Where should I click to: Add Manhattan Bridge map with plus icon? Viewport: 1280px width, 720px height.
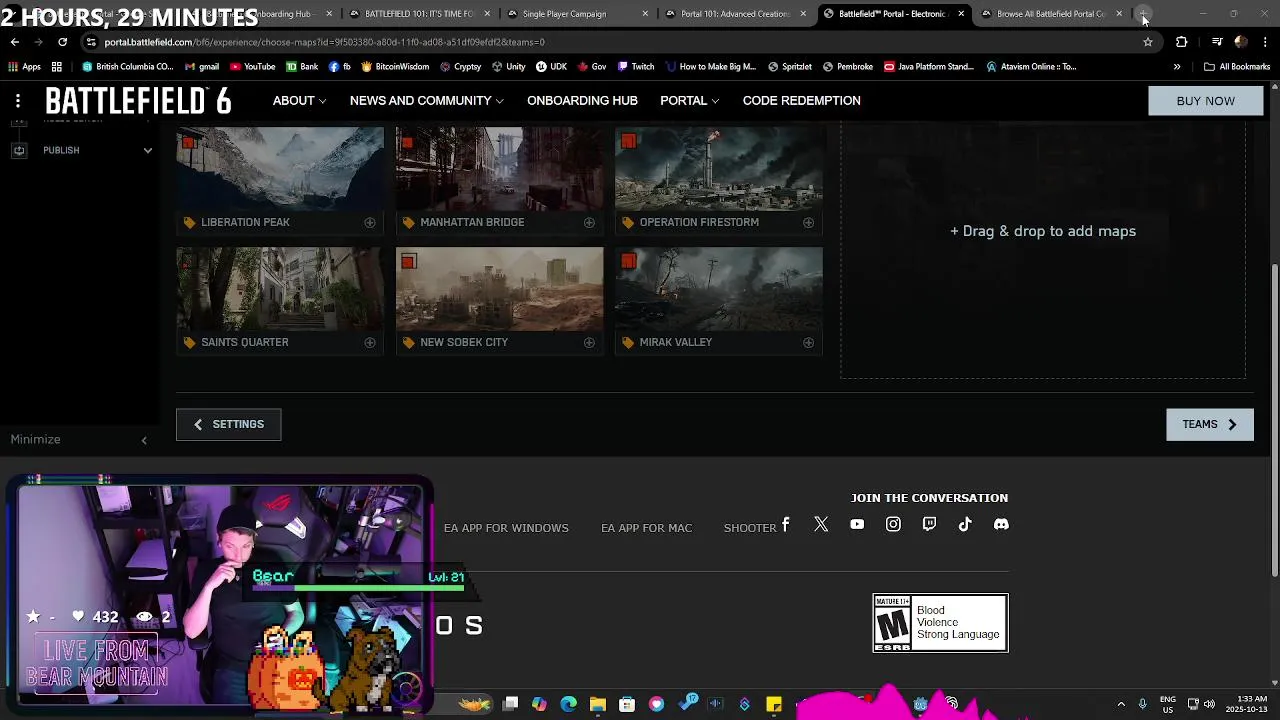[589, 223]
